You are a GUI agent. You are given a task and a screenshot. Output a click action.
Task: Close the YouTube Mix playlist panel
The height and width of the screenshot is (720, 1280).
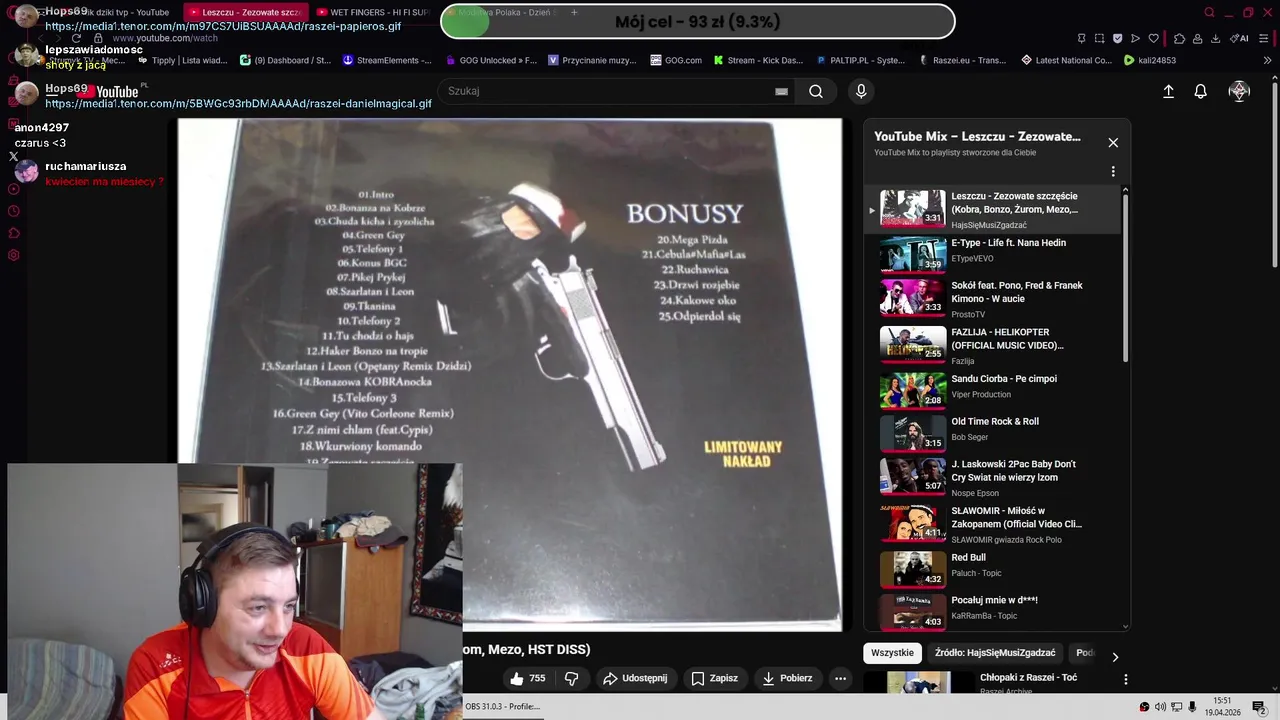1113,142
